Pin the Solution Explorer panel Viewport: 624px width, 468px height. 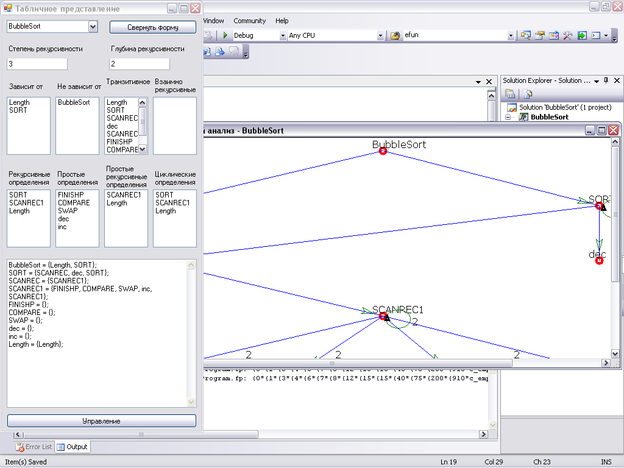pyautogui.click(x=604, y=79)
